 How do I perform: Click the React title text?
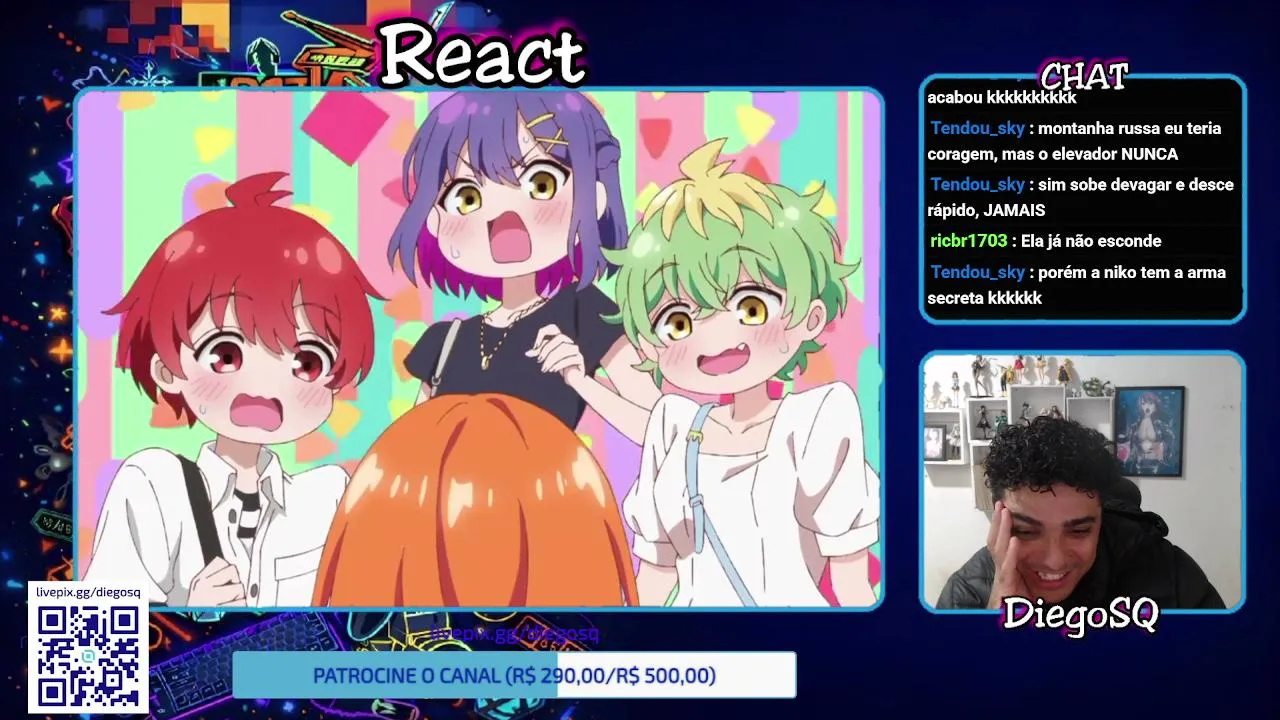482,54
